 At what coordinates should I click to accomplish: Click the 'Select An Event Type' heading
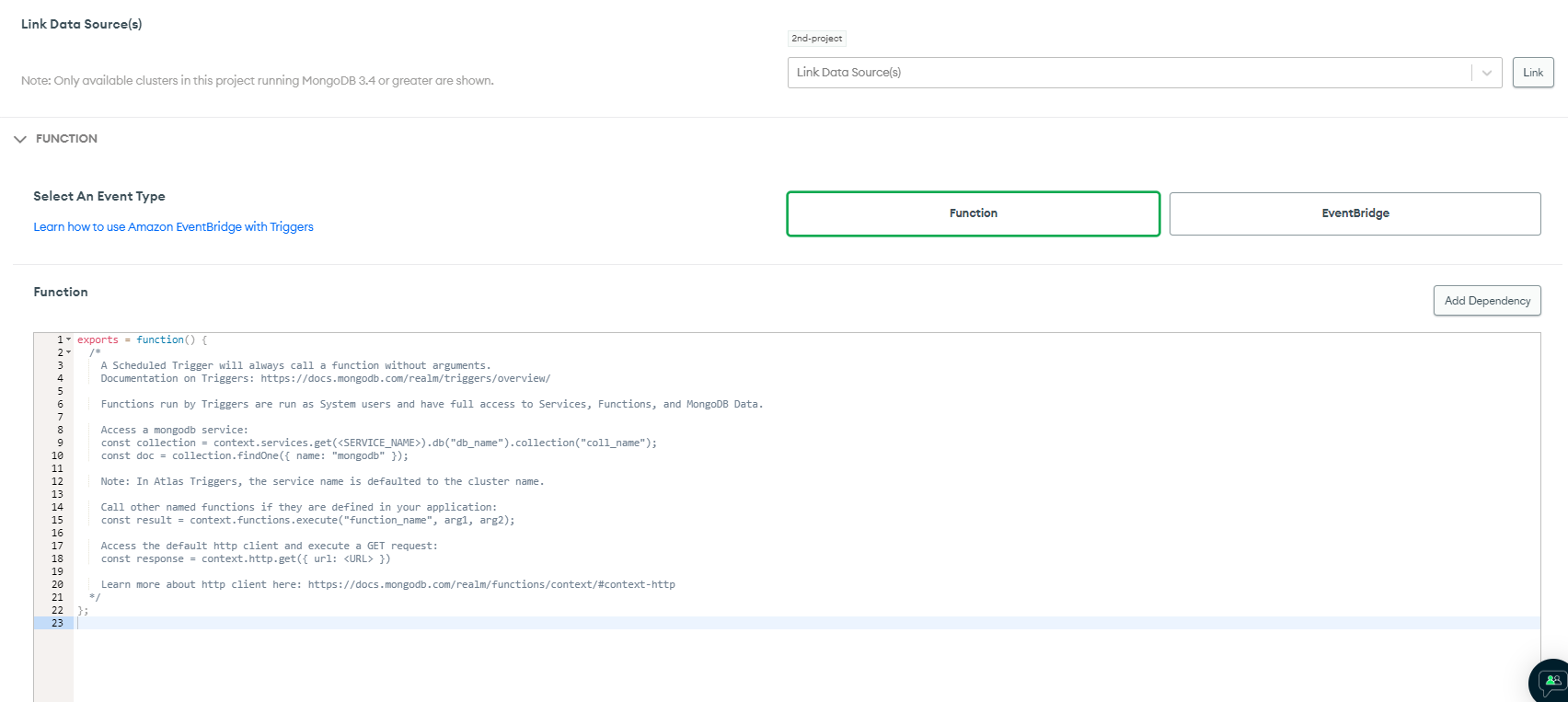(x=99, y=197)
